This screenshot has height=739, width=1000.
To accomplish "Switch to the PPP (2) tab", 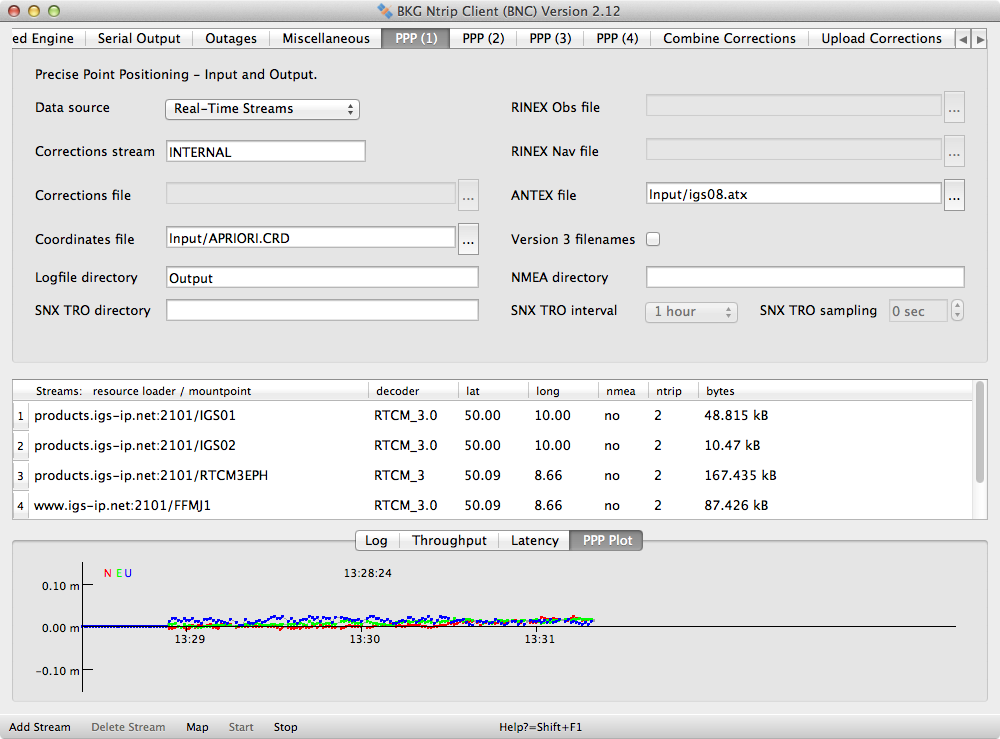I will [483, 38].
